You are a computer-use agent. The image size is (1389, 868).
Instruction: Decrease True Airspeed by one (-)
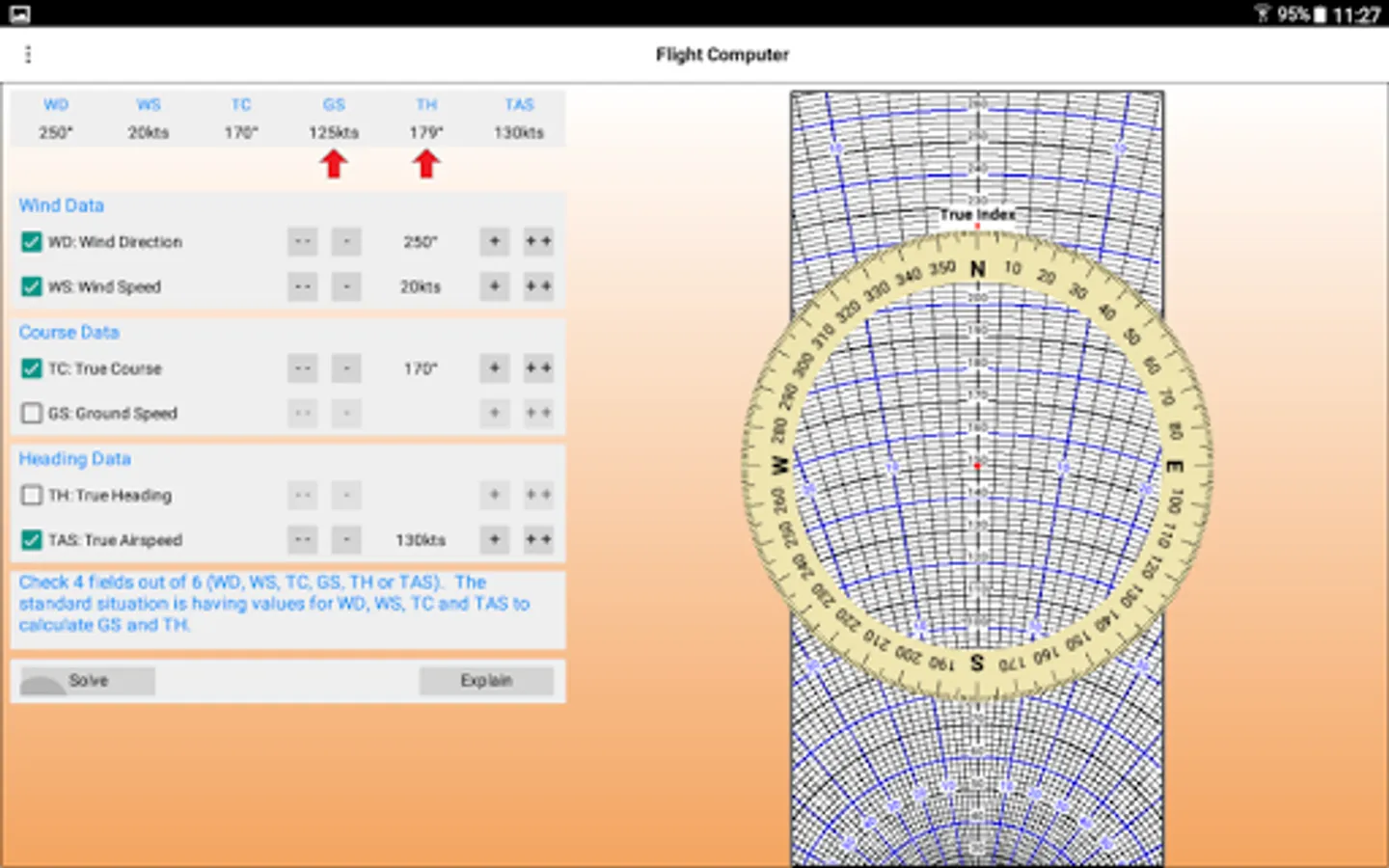point(346,540)
